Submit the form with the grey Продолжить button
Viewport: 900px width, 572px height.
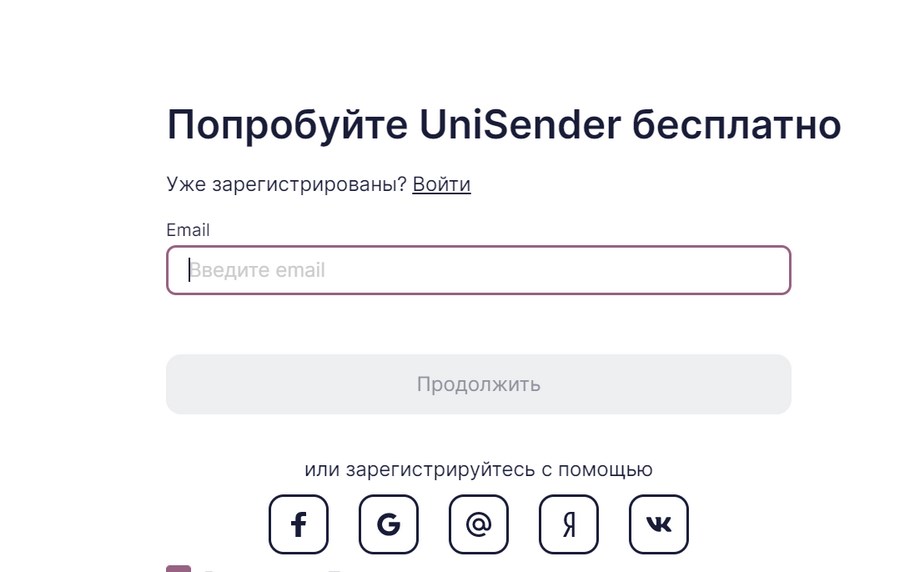478,384
